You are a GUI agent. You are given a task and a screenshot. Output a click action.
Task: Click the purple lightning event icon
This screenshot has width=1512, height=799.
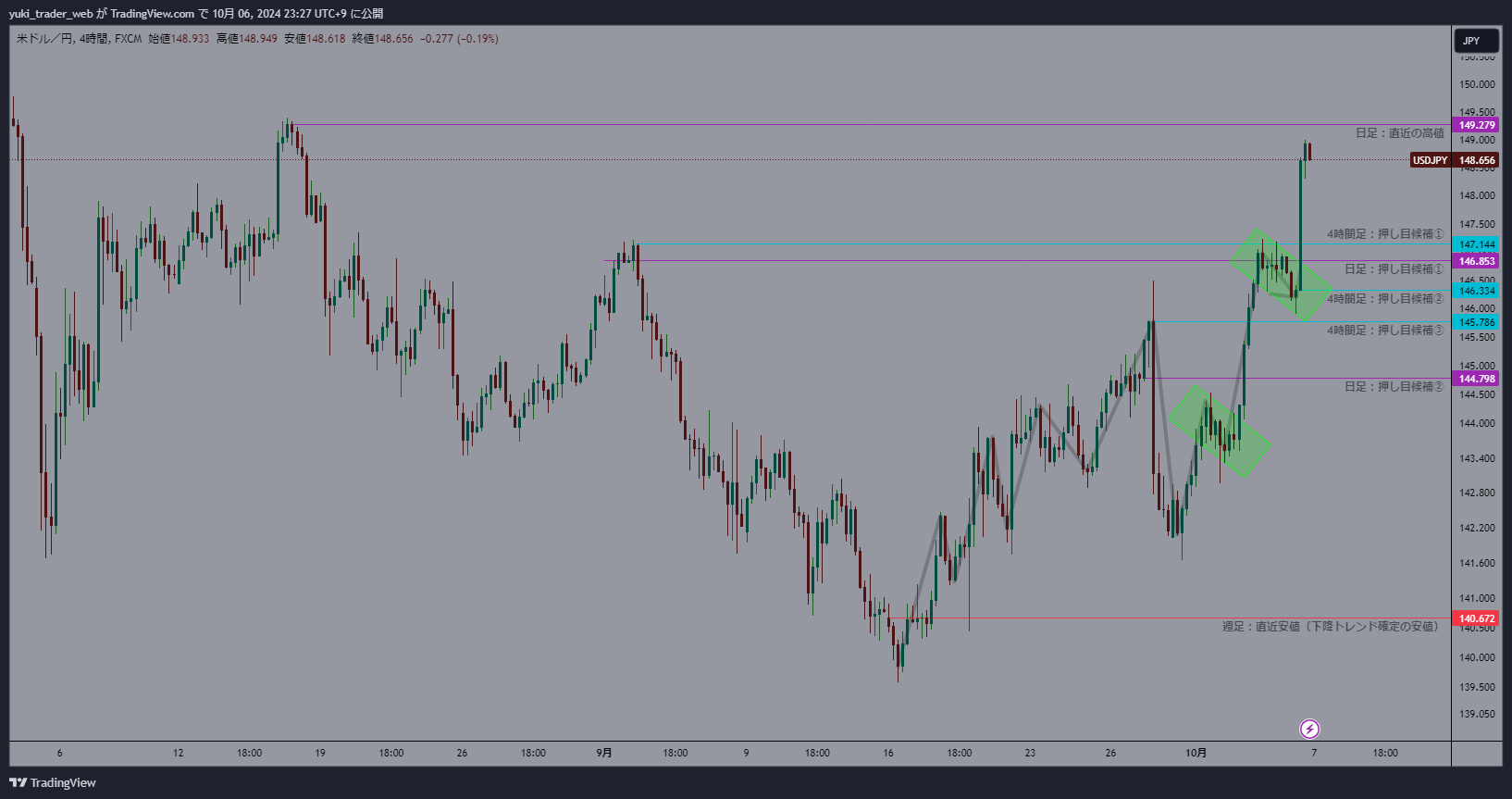tap(1309, 729)
